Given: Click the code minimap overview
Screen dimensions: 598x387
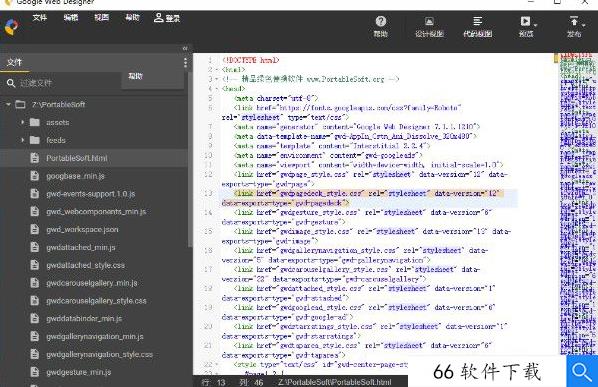Looking at the screenshot, I should [578, 204].
